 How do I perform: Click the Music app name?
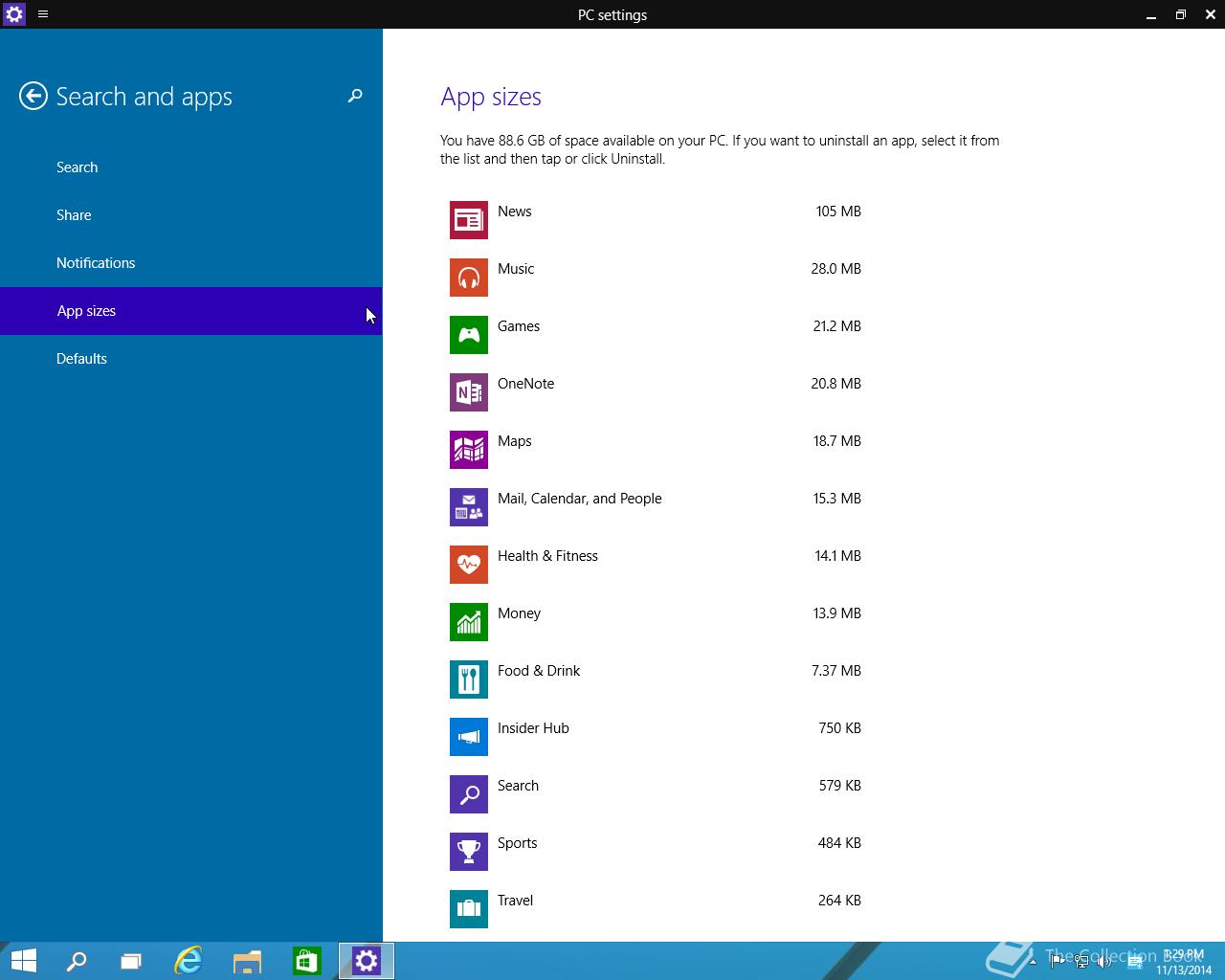coord(516,269)
